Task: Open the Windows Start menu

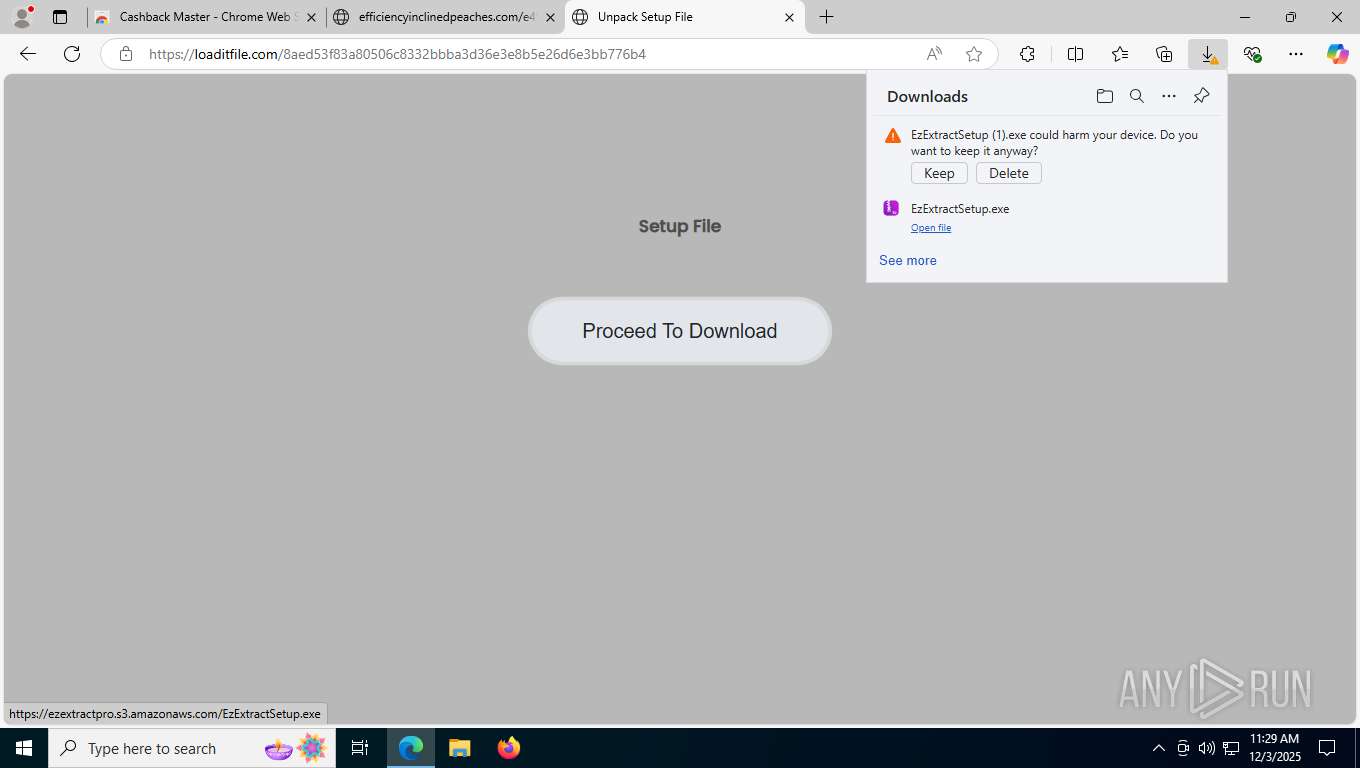Action: pyautogui.click(x=24, y=748)
